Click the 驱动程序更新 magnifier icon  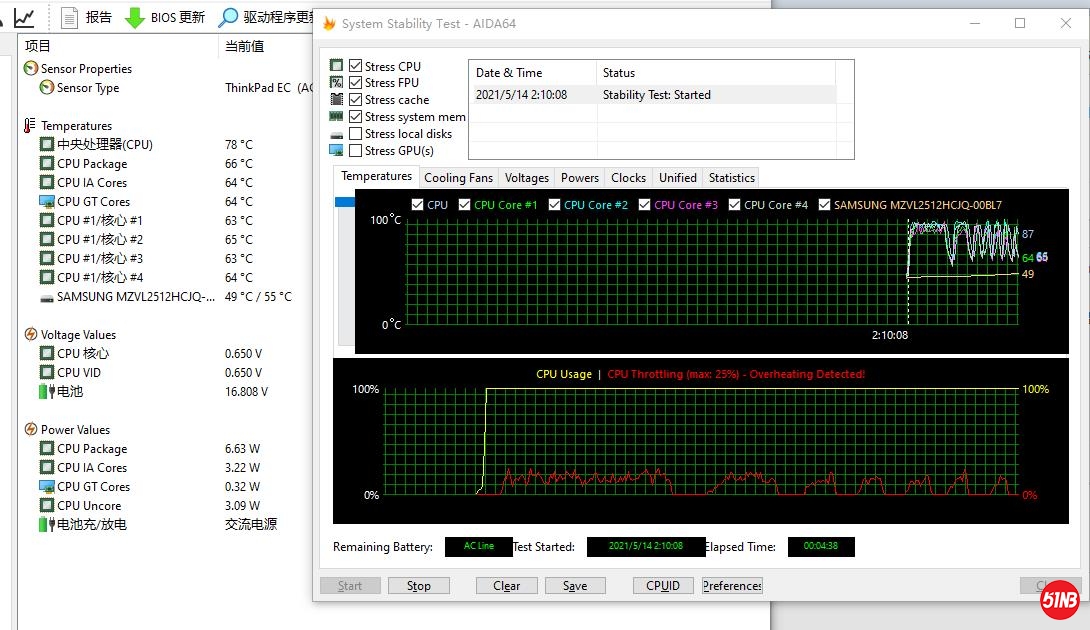click(227, 17)
